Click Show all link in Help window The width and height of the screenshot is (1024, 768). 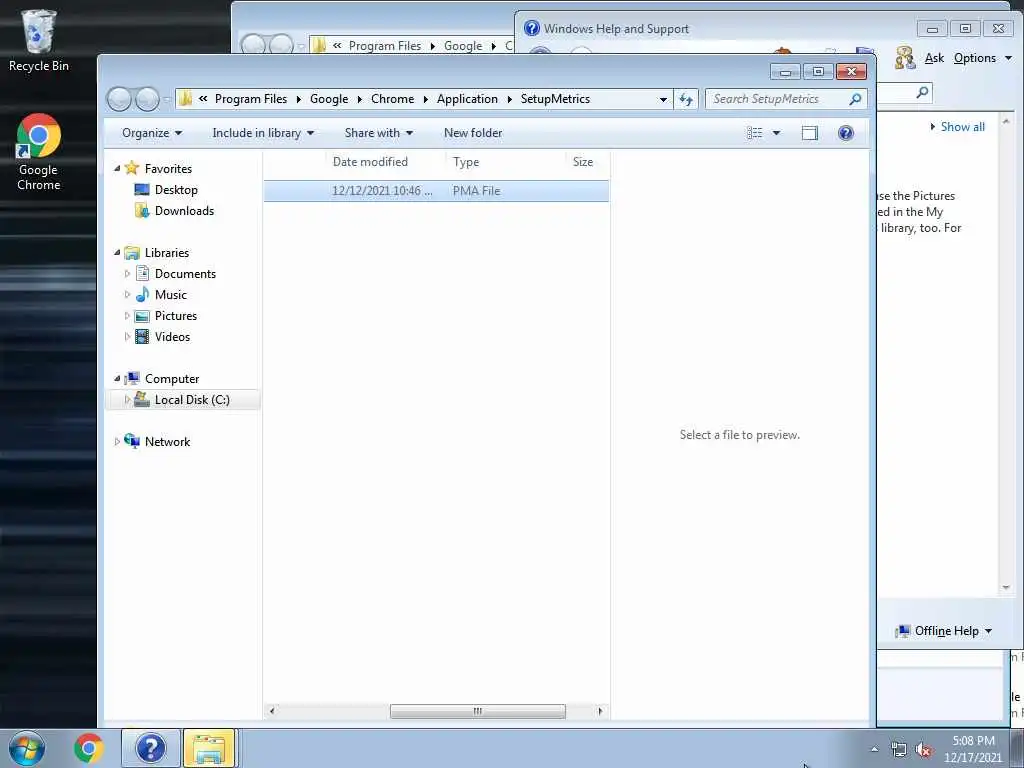[x=962, y=127]
